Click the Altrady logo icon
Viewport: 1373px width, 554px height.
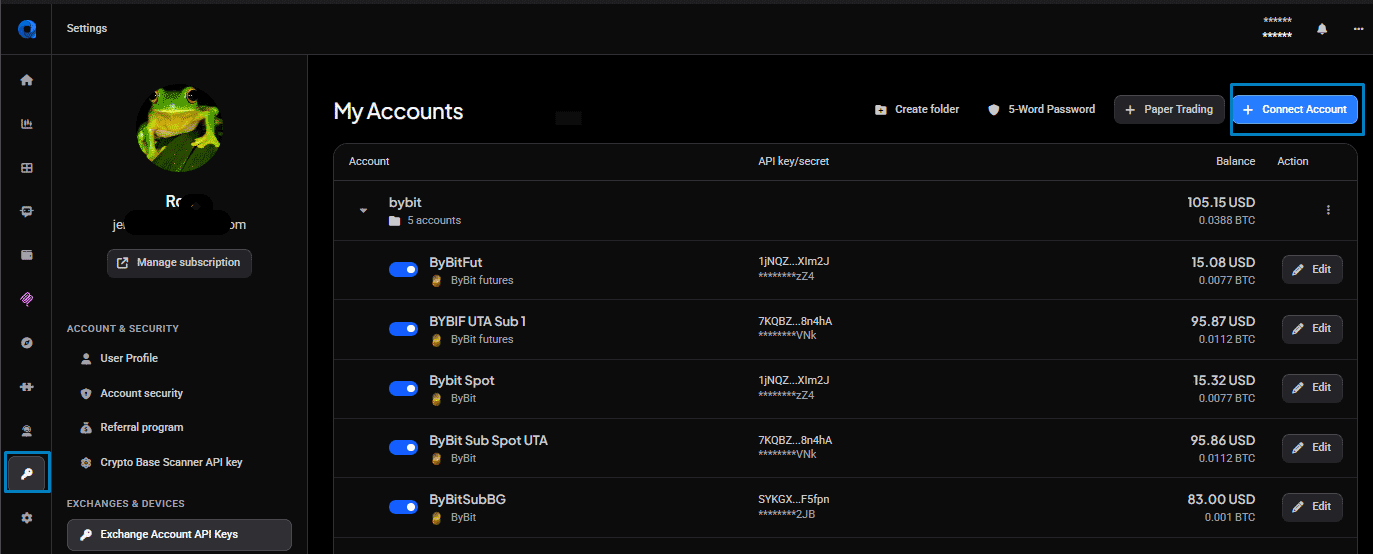pos(26,28)
